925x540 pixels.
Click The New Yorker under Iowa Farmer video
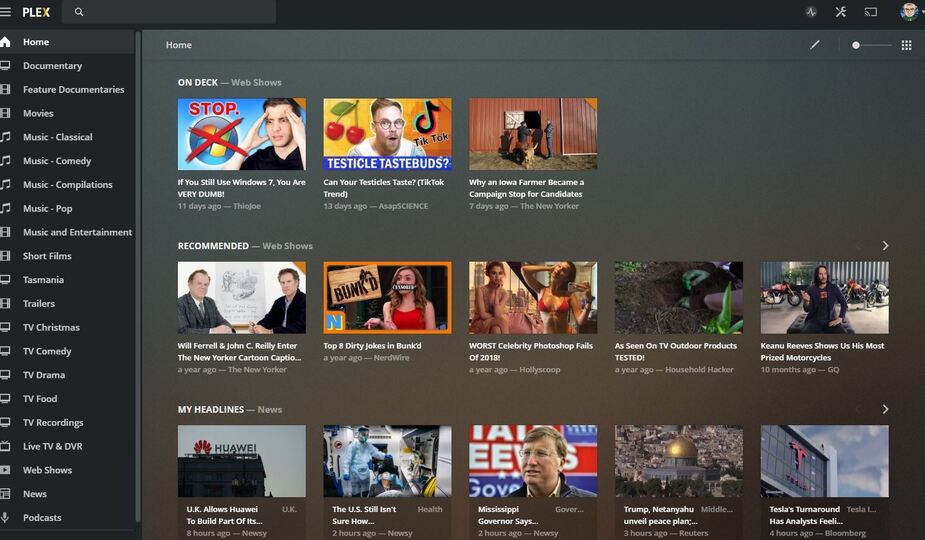tap(549, 206)
